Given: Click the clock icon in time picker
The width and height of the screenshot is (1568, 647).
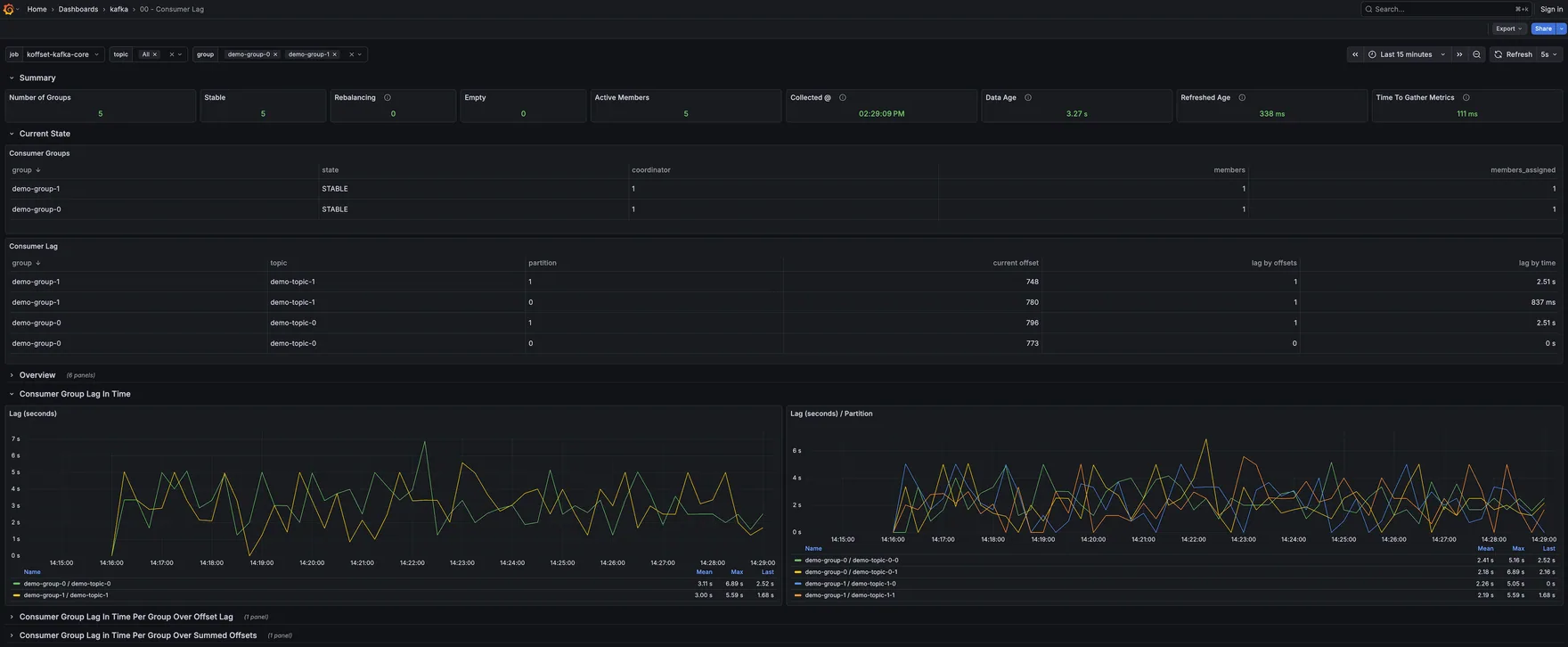Looking at the screenshot, I should tap(1372, 54).
